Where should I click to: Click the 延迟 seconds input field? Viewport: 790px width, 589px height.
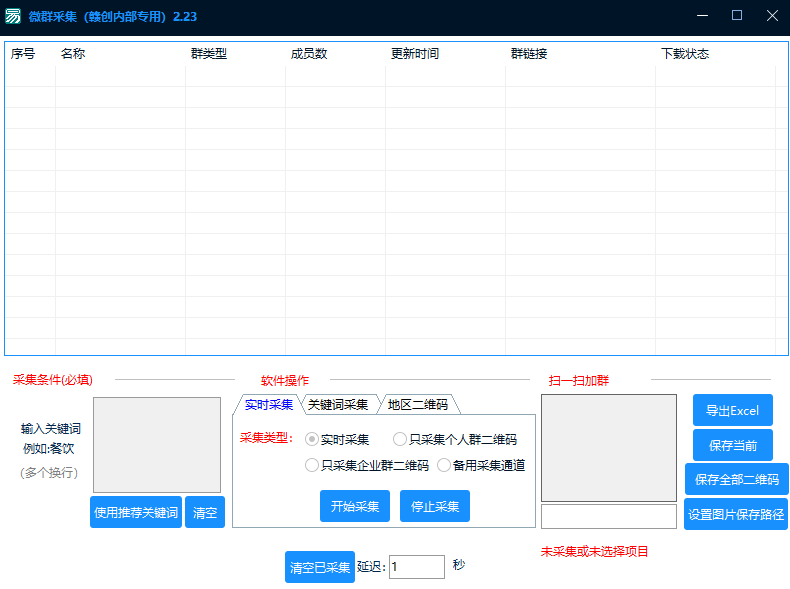(417, 567)
